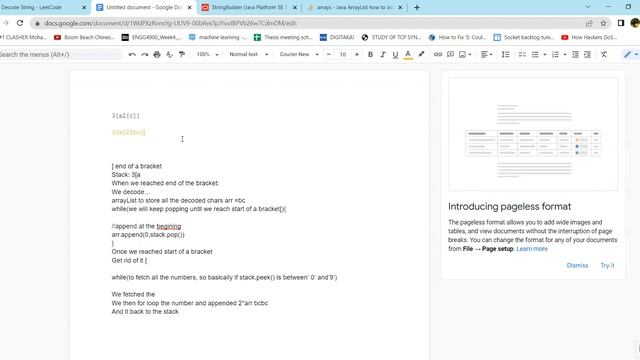
Task: Click the misspelled word begining
Action: tap(169, 226)
